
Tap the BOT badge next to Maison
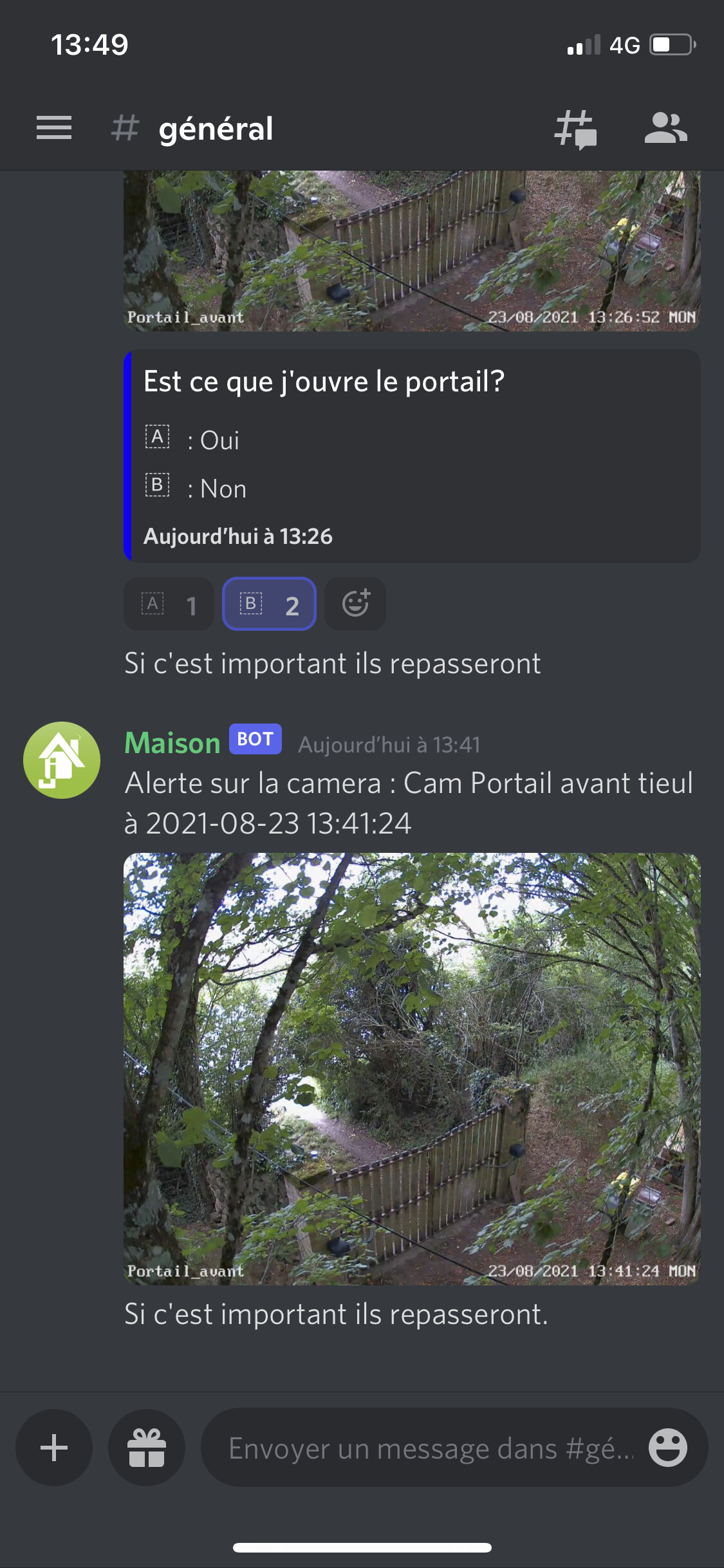pyautogui.click(x=255, y=739)
